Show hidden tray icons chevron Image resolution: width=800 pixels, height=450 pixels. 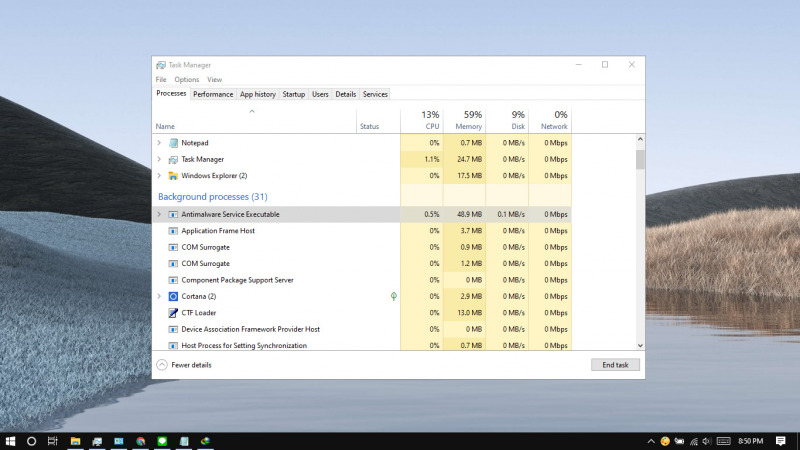(x=651, y=441)
